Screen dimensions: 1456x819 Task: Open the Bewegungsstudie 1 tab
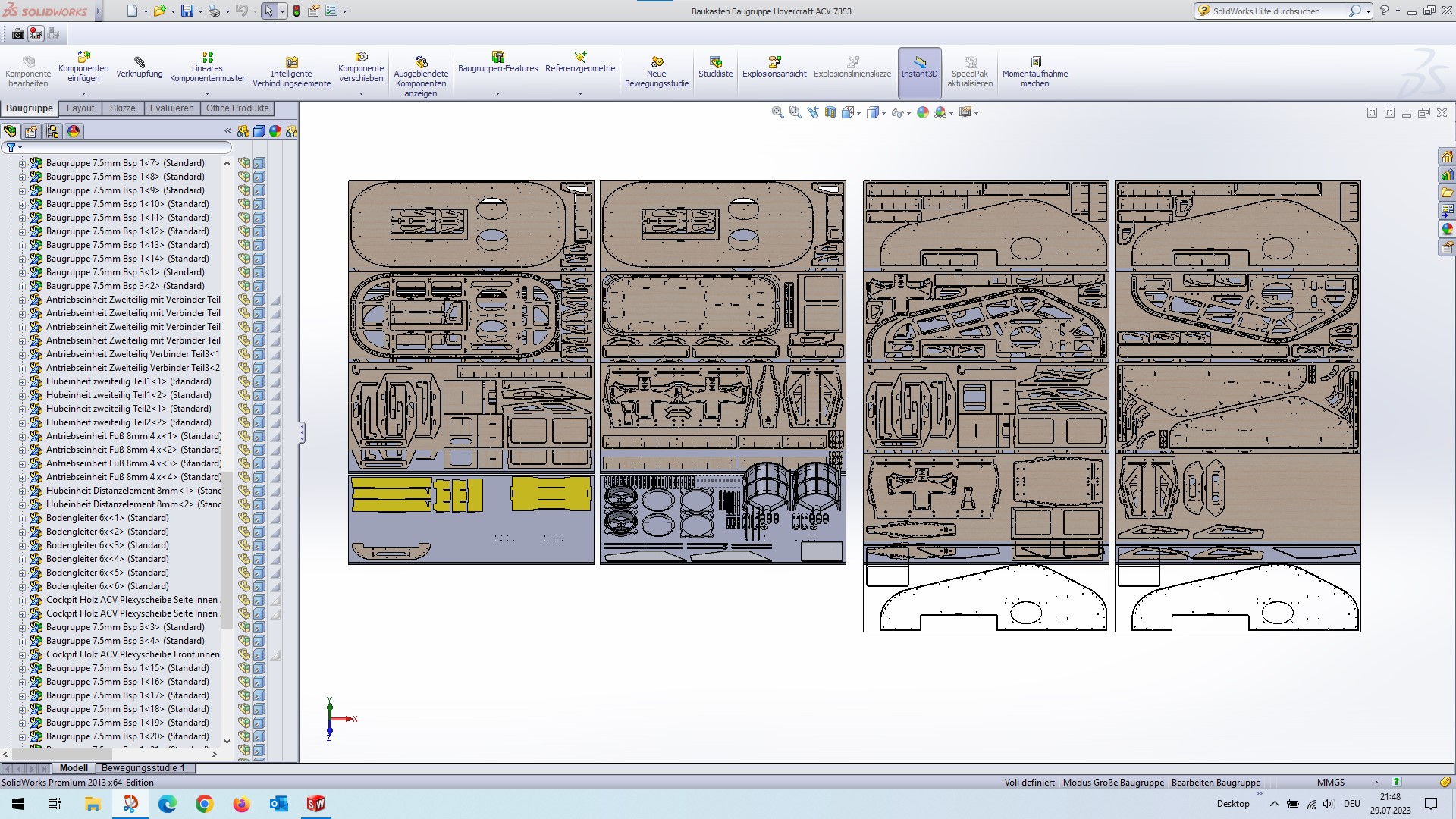coord(143,768)
